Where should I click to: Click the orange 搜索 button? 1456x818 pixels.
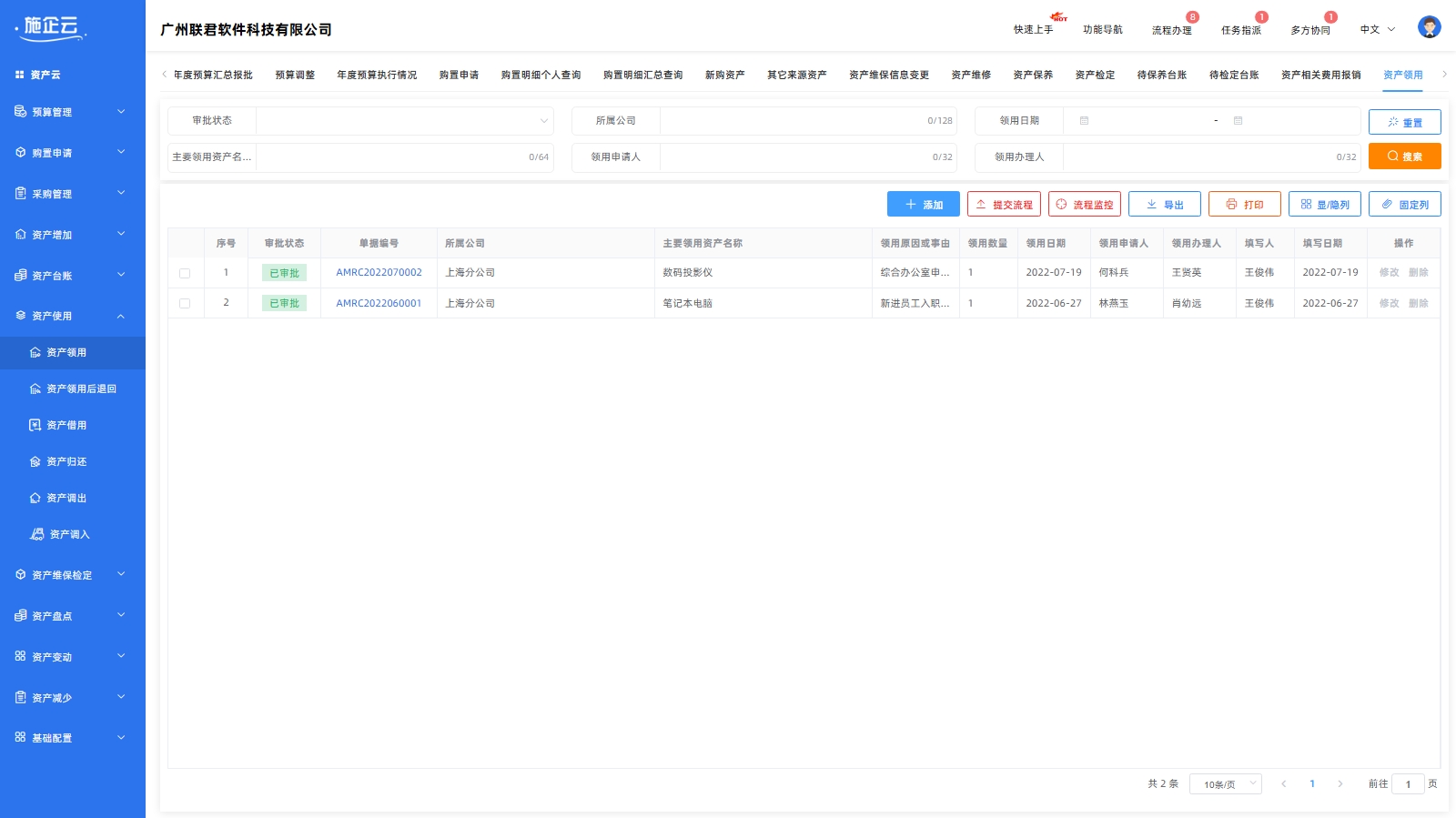pos(1404,156)
